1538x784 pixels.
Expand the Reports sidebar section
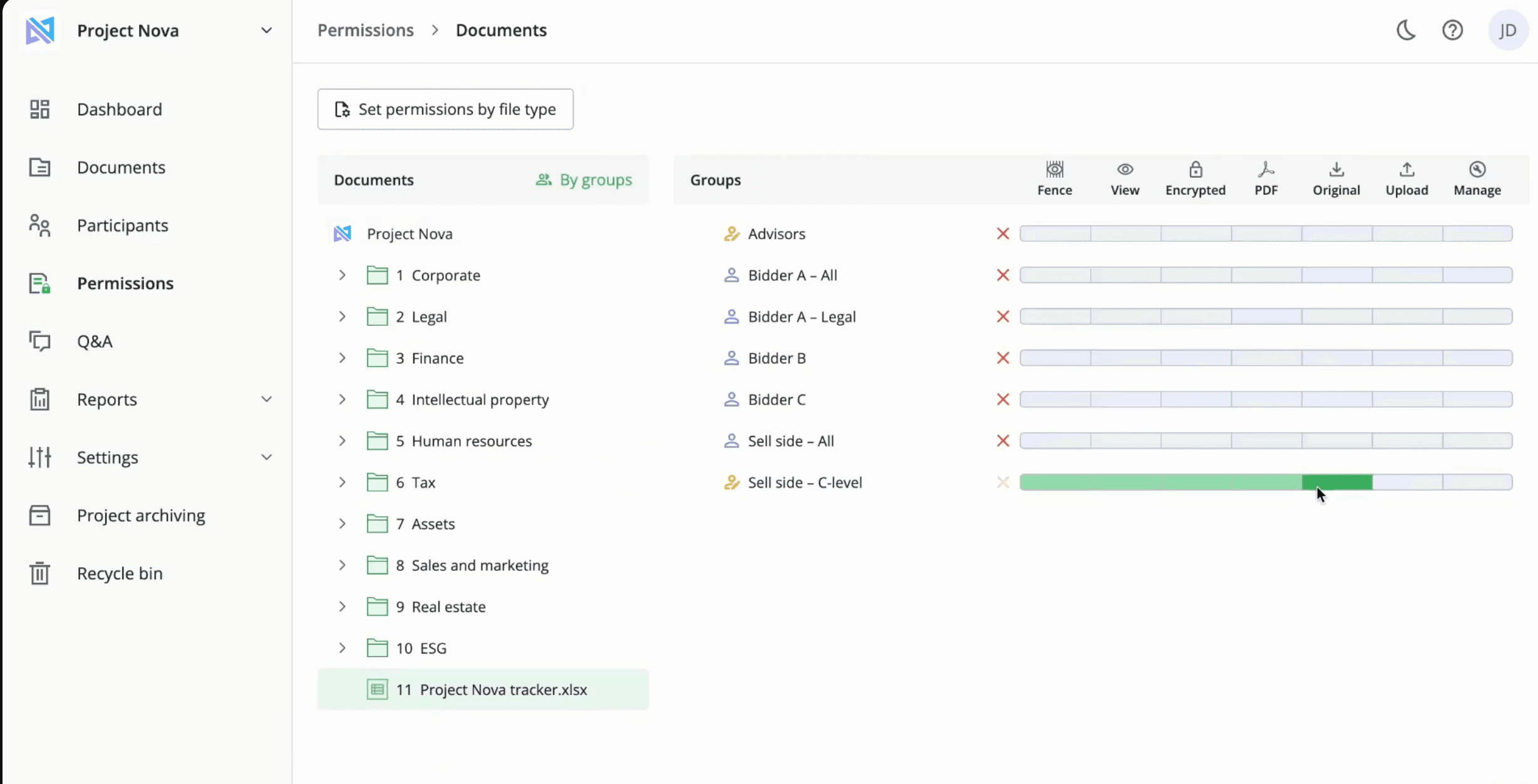266,400
